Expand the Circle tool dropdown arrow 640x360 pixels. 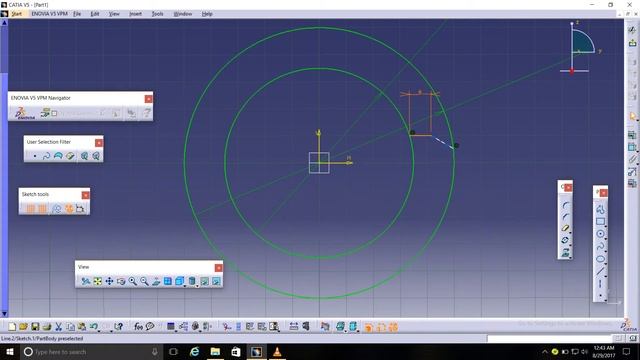point(606,238)
